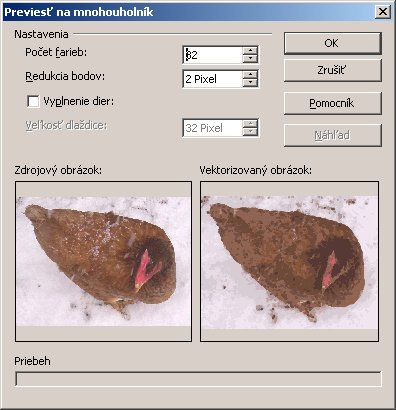This screenshot has height=410, width=396.
Task: Open help with the Pomocník button
Action: [x=332, y=103]
